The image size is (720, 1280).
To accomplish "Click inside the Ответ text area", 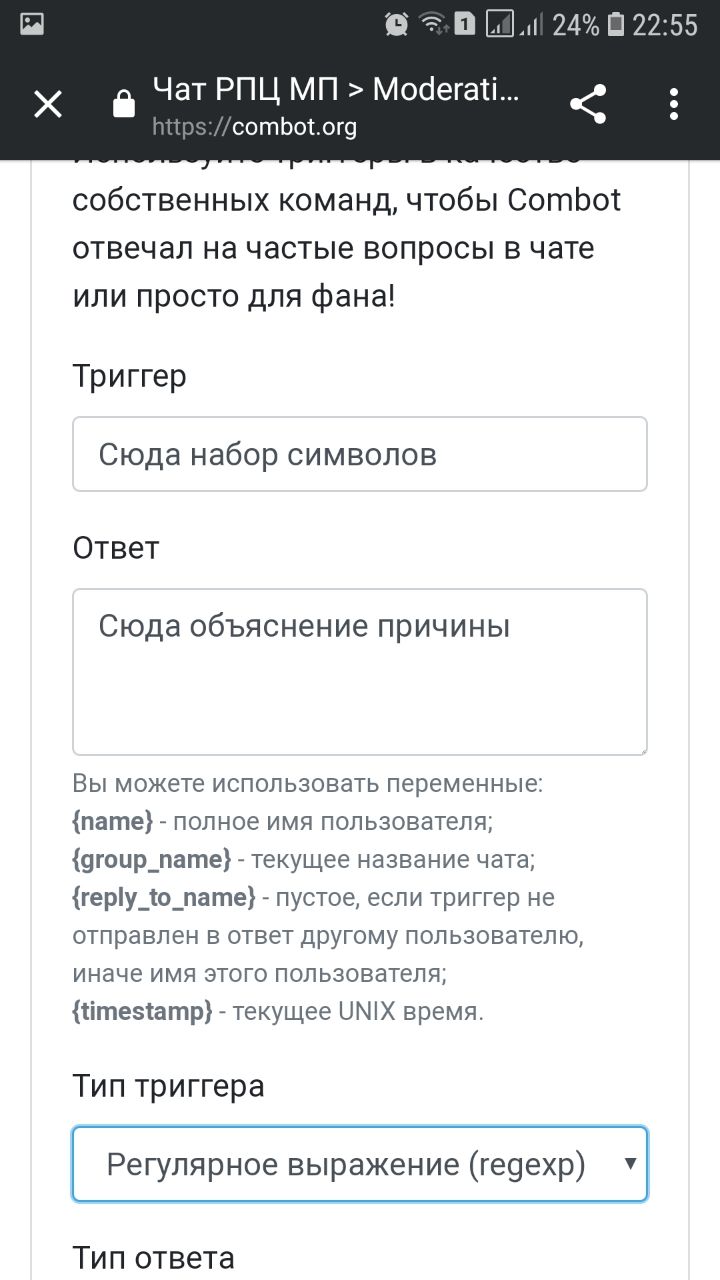I will point(360,672).
